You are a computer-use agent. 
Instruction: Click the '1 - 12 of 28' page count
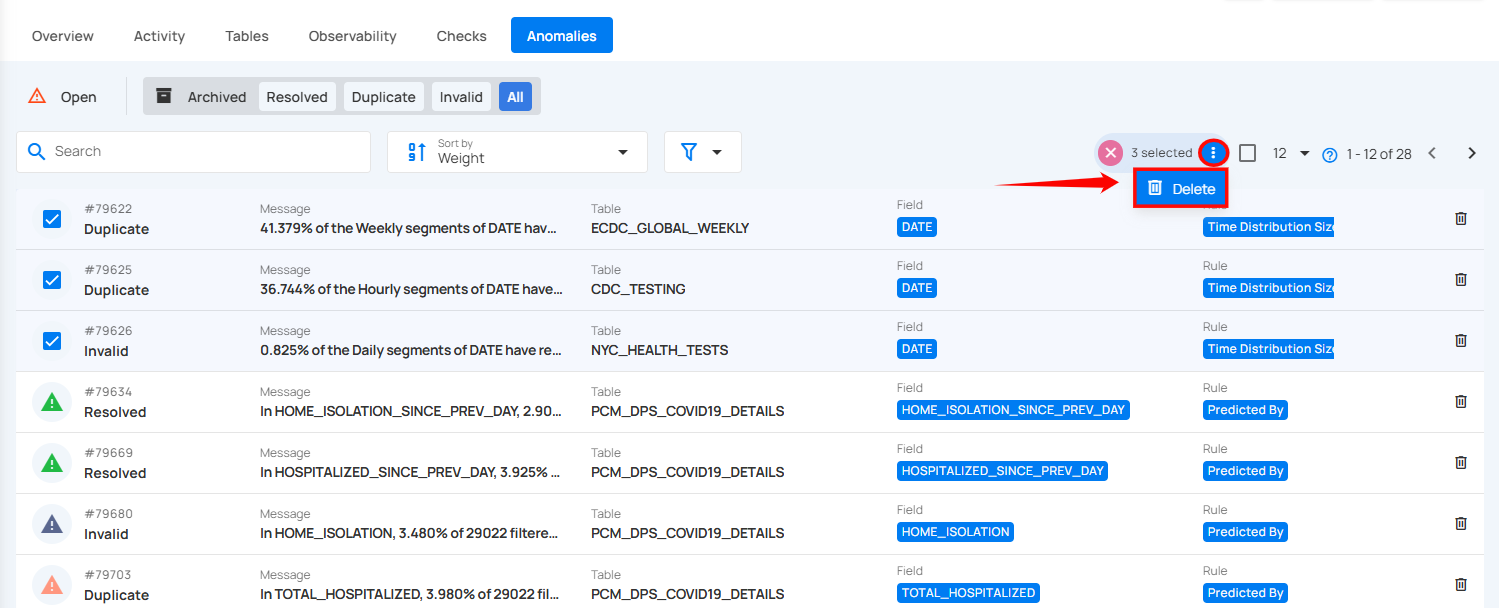1379,154
